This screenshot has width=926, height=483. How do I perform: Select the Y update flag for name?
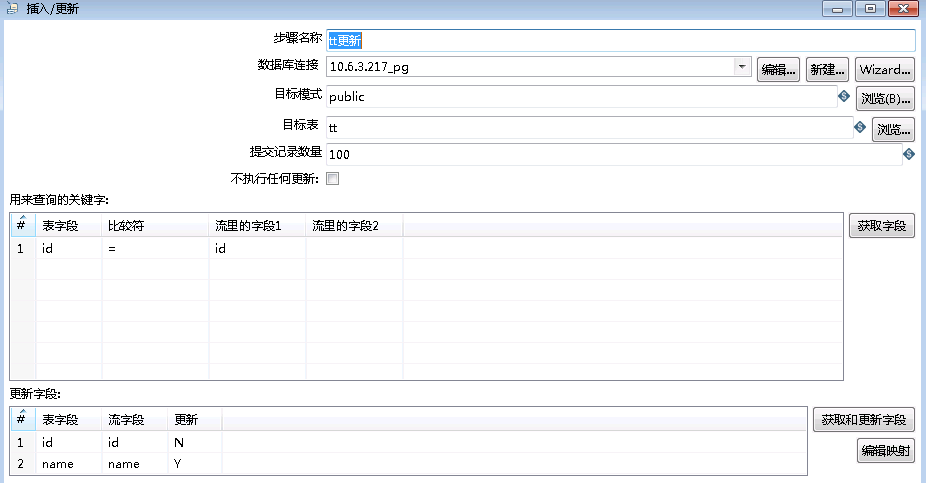(x=195, y=464)
